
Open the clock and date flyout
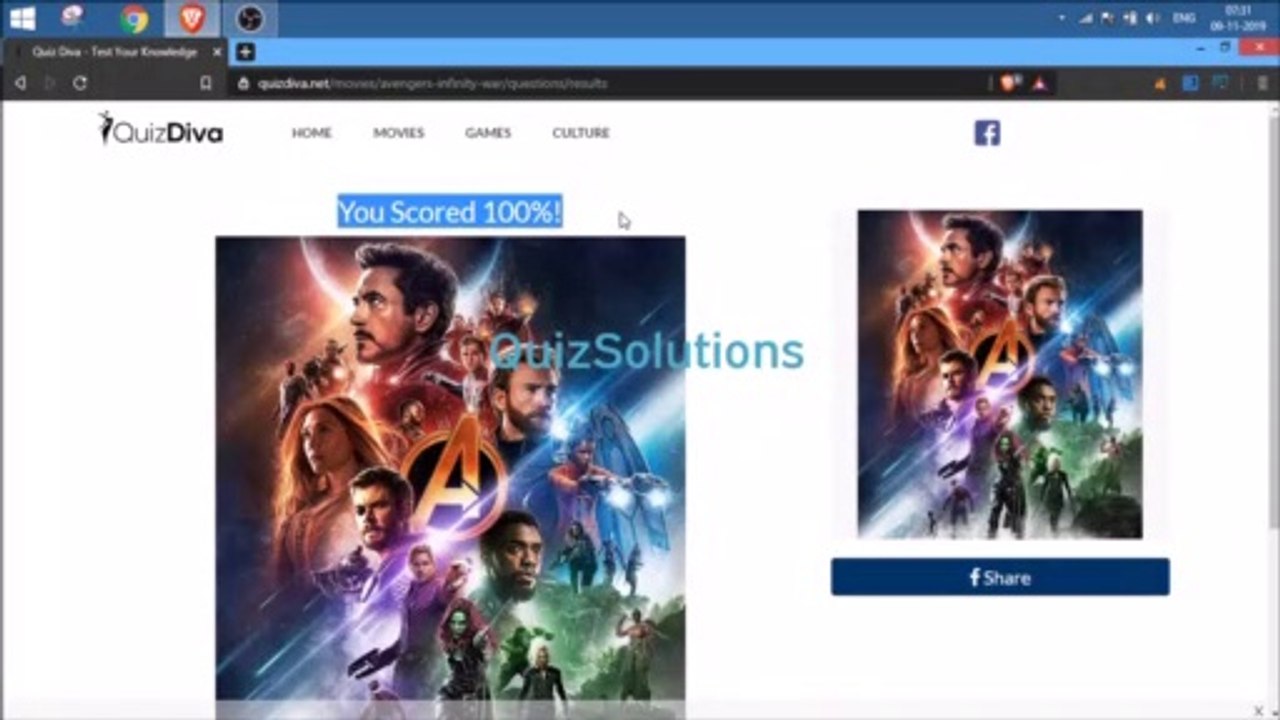click(1238, 18)
